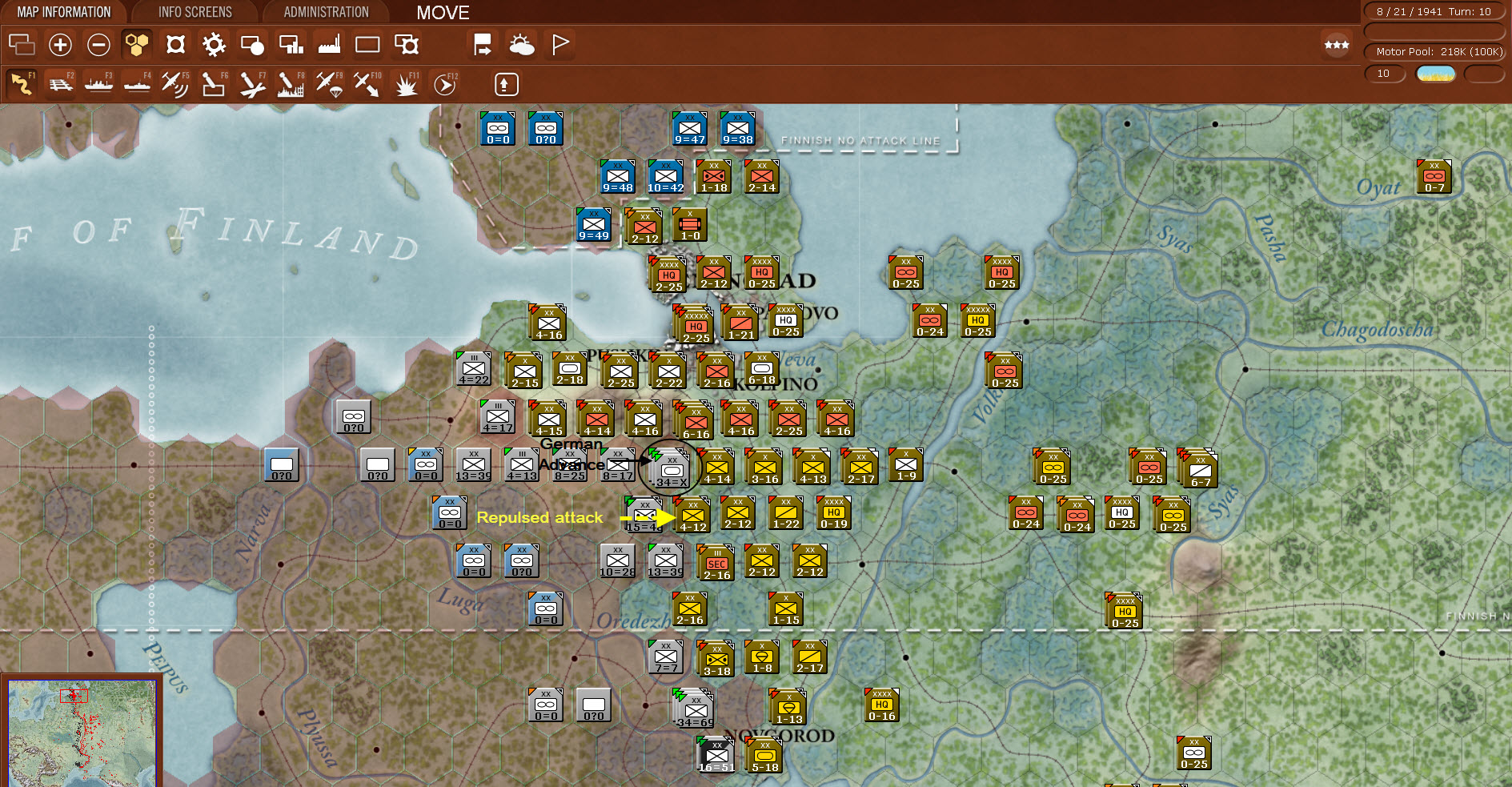Open the MAP INFORMATION tab

(64, 12)
